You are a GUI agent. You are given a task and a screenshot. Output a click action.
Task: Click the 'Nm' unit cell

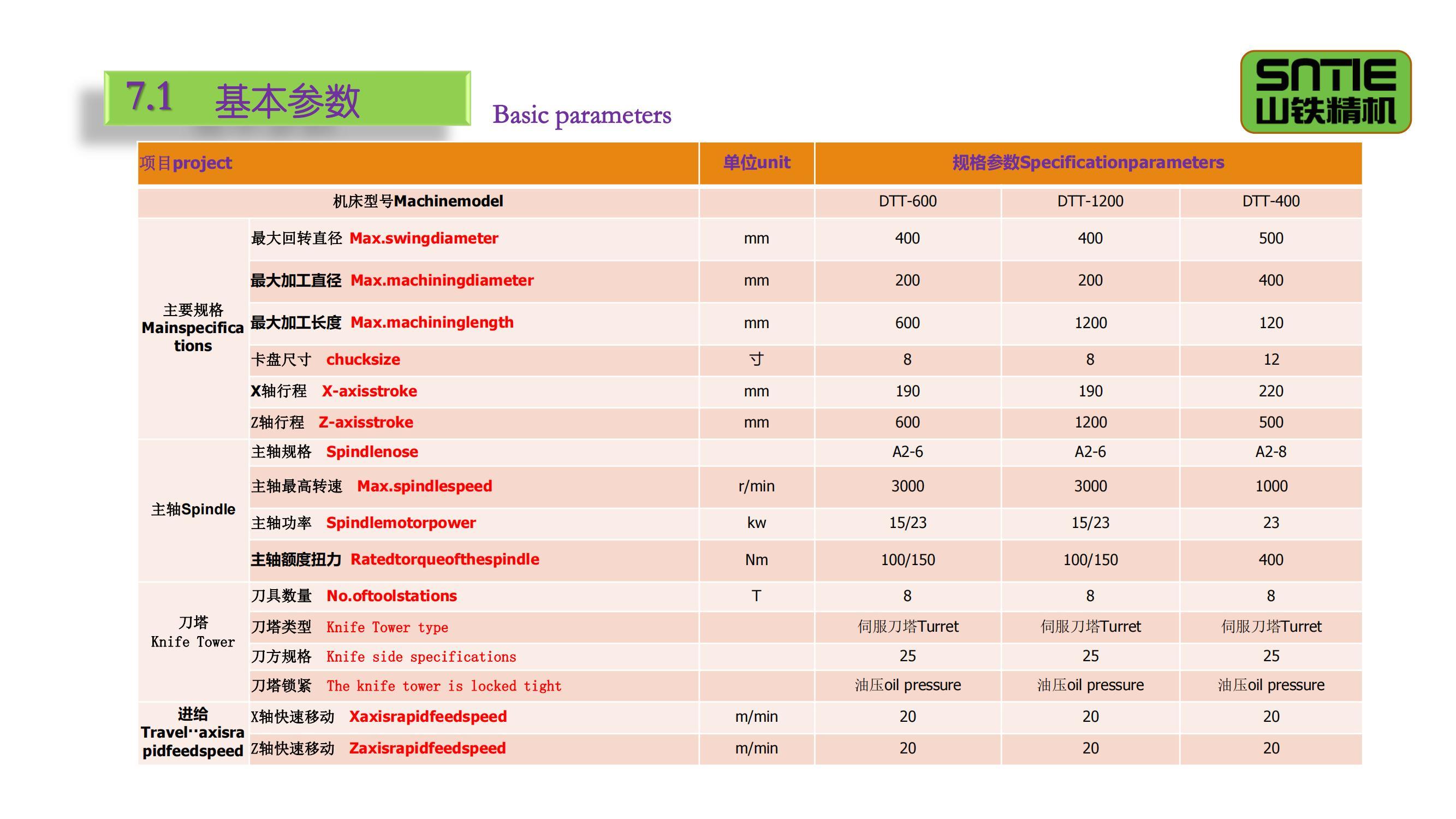[756, 560]
